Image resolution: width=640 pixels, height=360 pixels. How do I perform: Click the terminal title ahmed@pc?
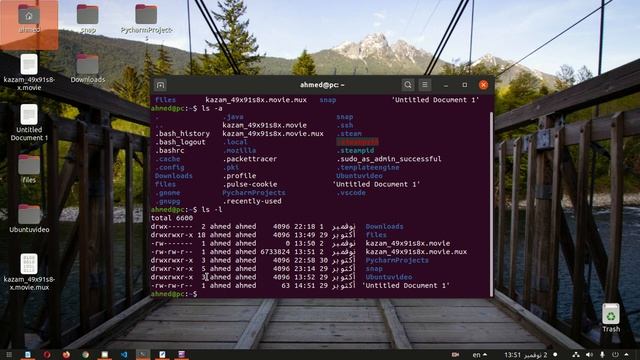[322, 85]
